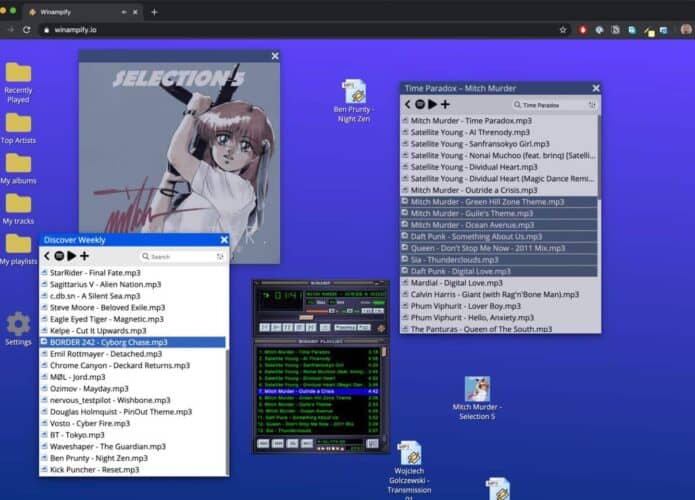Viewport: 695px width, 500px height.
Task: Open the My playlists folder
Action: click(18, 249)
